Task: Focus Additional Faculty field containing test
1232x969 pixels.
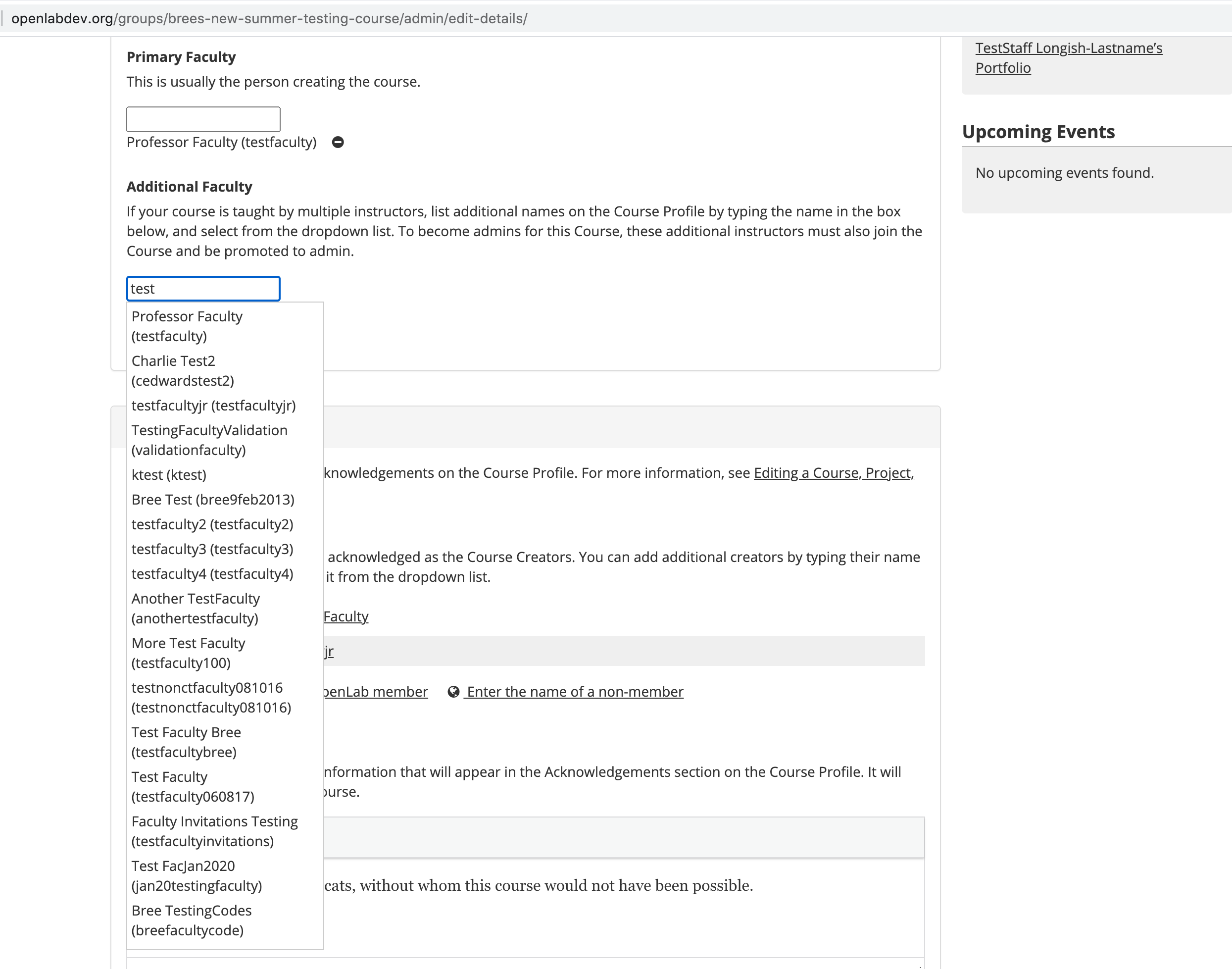Action: point(203,289)
